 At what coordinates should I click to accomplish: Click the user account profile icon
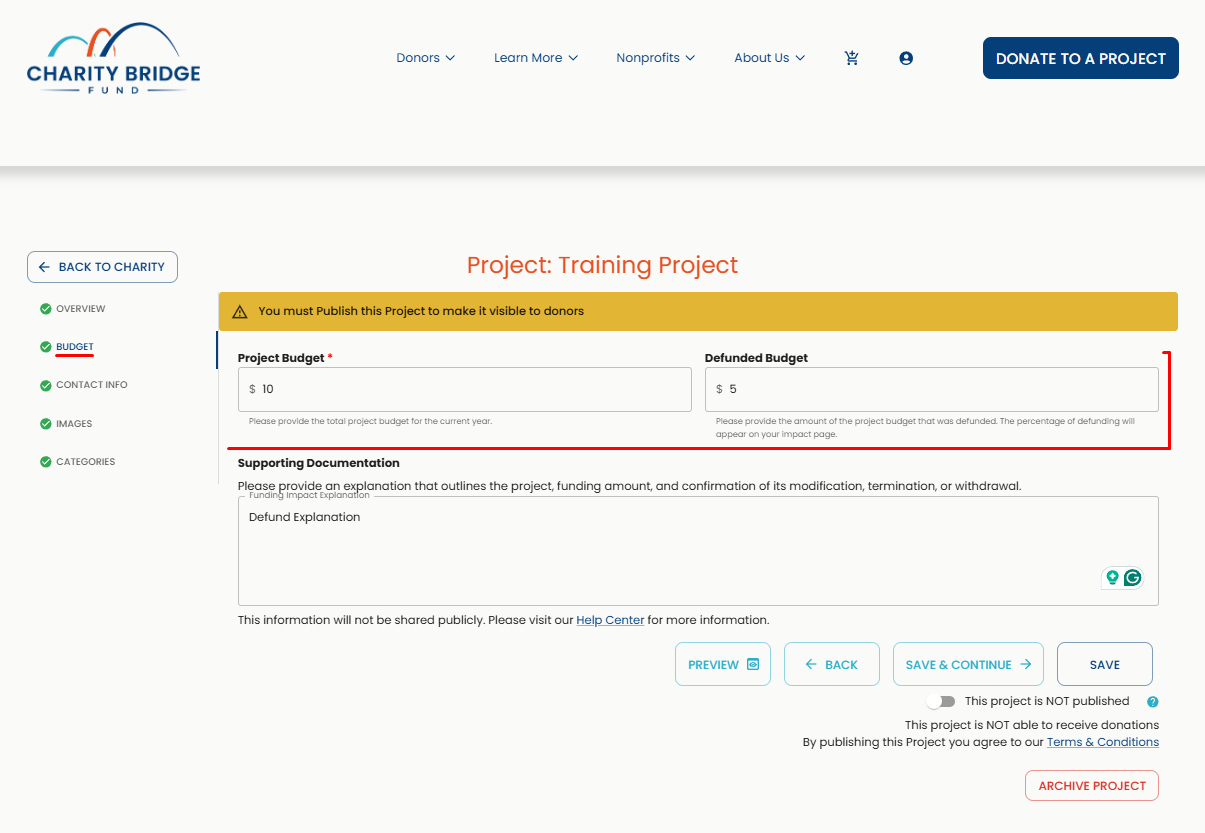tap(906, 58)
